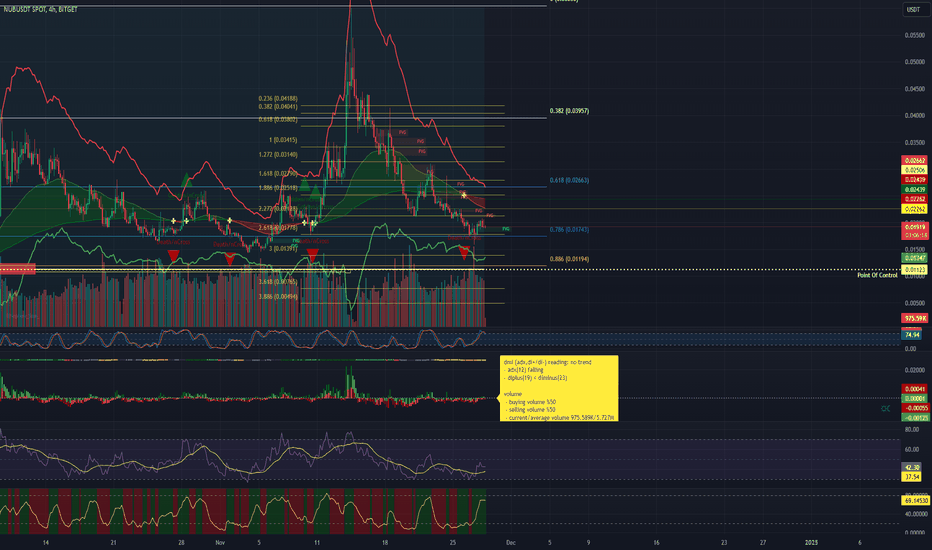932x550 pixels.
Task: Click the 0.01123 point of control price tag
Action: (x=915, y=270)
